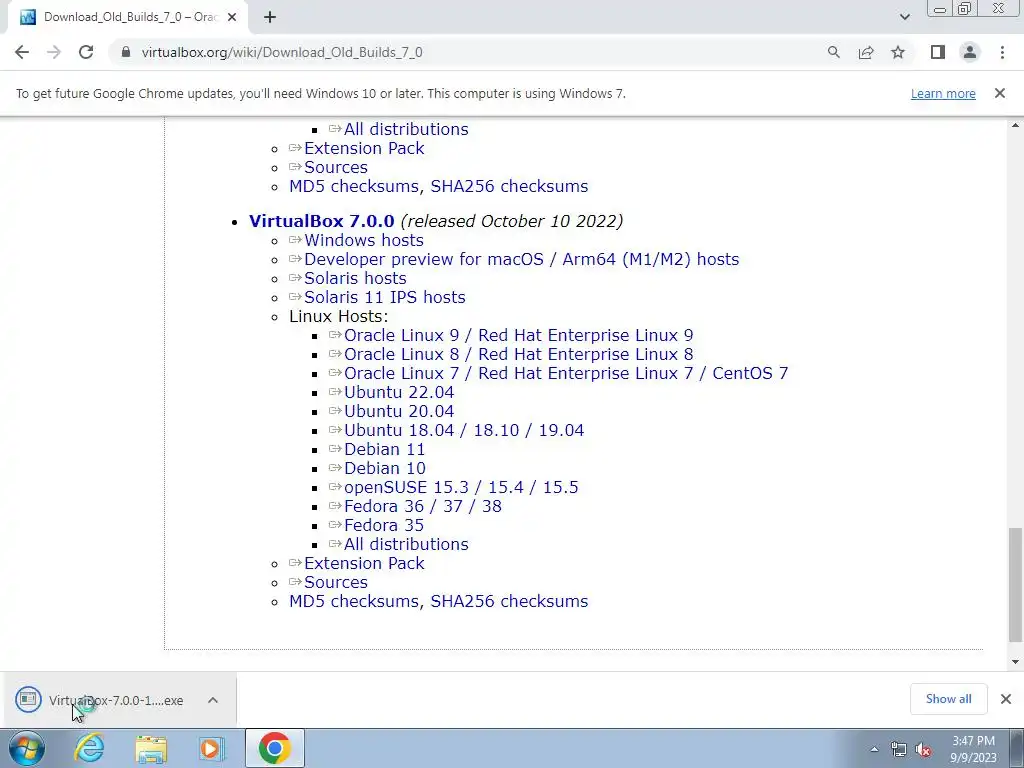The width and height of the screenshot is (1024, 768).
Task: Open top Extension Pack link
Action: pyautogui.click(x=364, y=148)
